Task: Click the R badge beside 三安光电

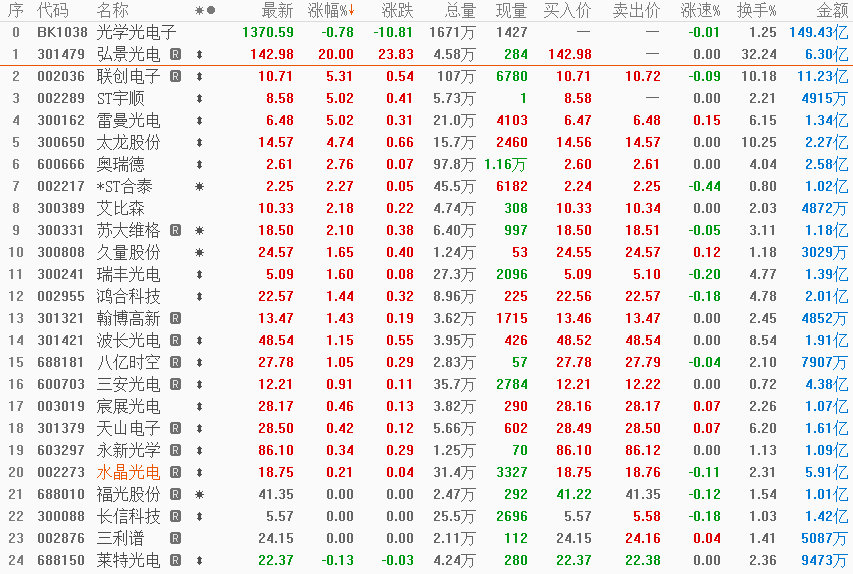Action: click(175, 384)
